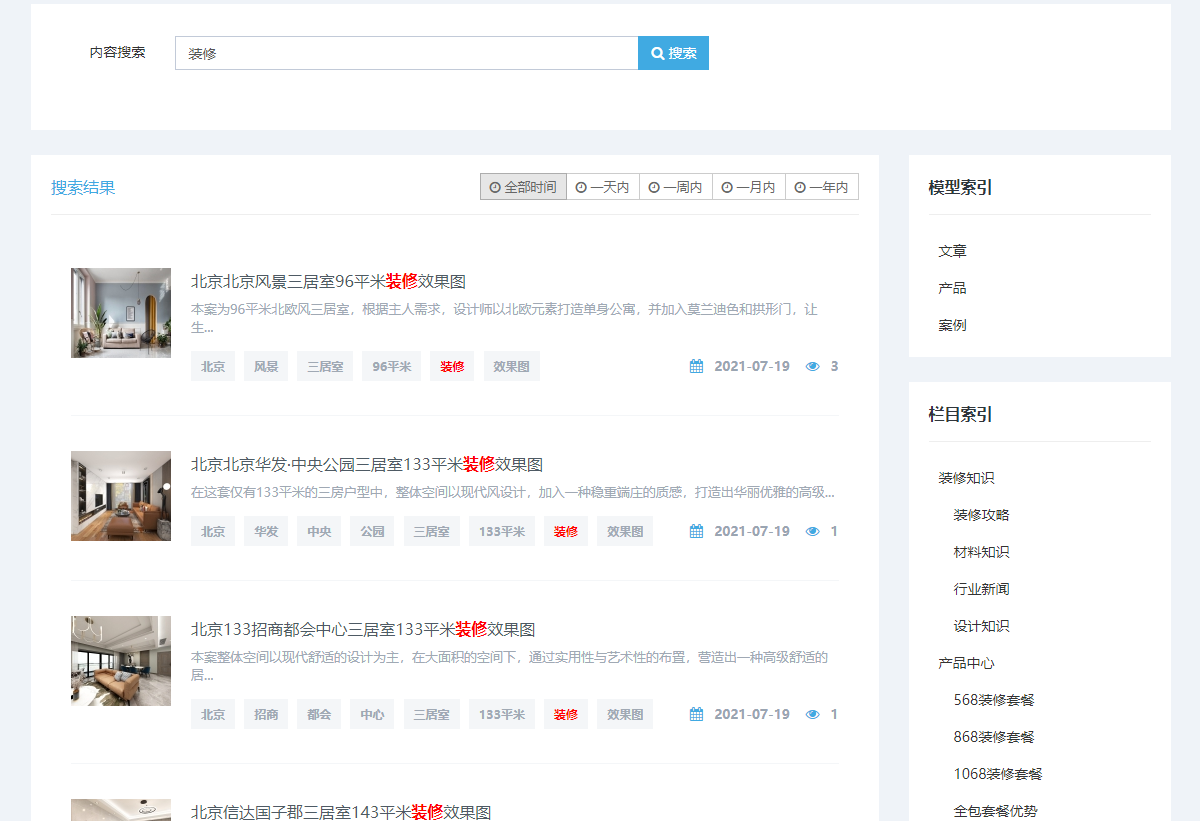Open 1068装修套餐 category
The image size is (1200, 821).
click(998, 774)
